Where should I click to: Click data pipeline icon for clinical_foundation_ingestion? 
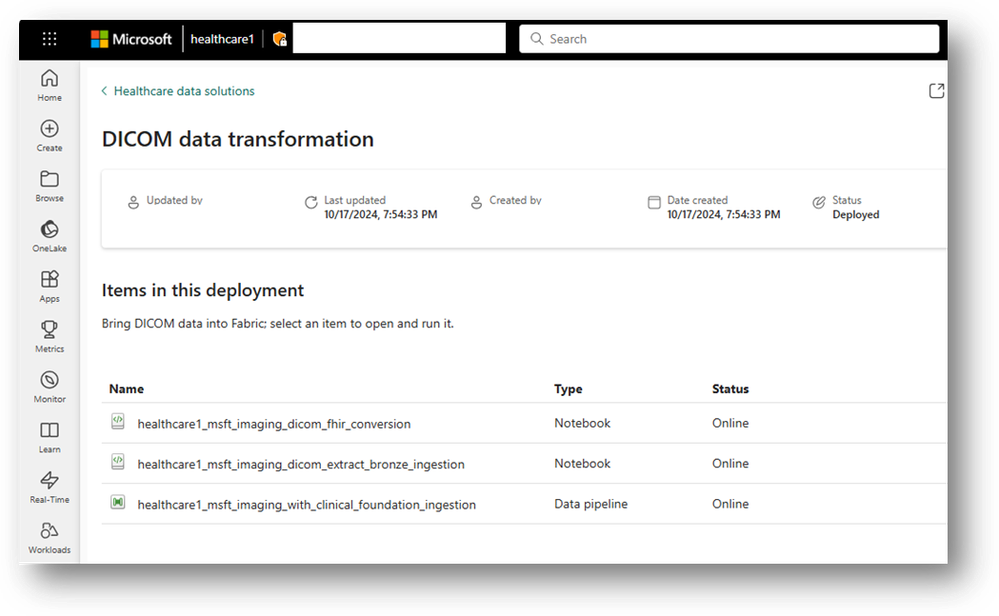coord(118,502)
